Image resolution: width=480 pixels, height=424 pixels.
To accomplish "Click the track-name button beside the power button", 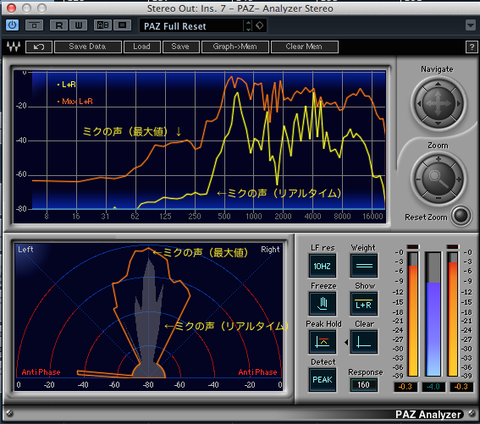I will (x=34, y=25).
